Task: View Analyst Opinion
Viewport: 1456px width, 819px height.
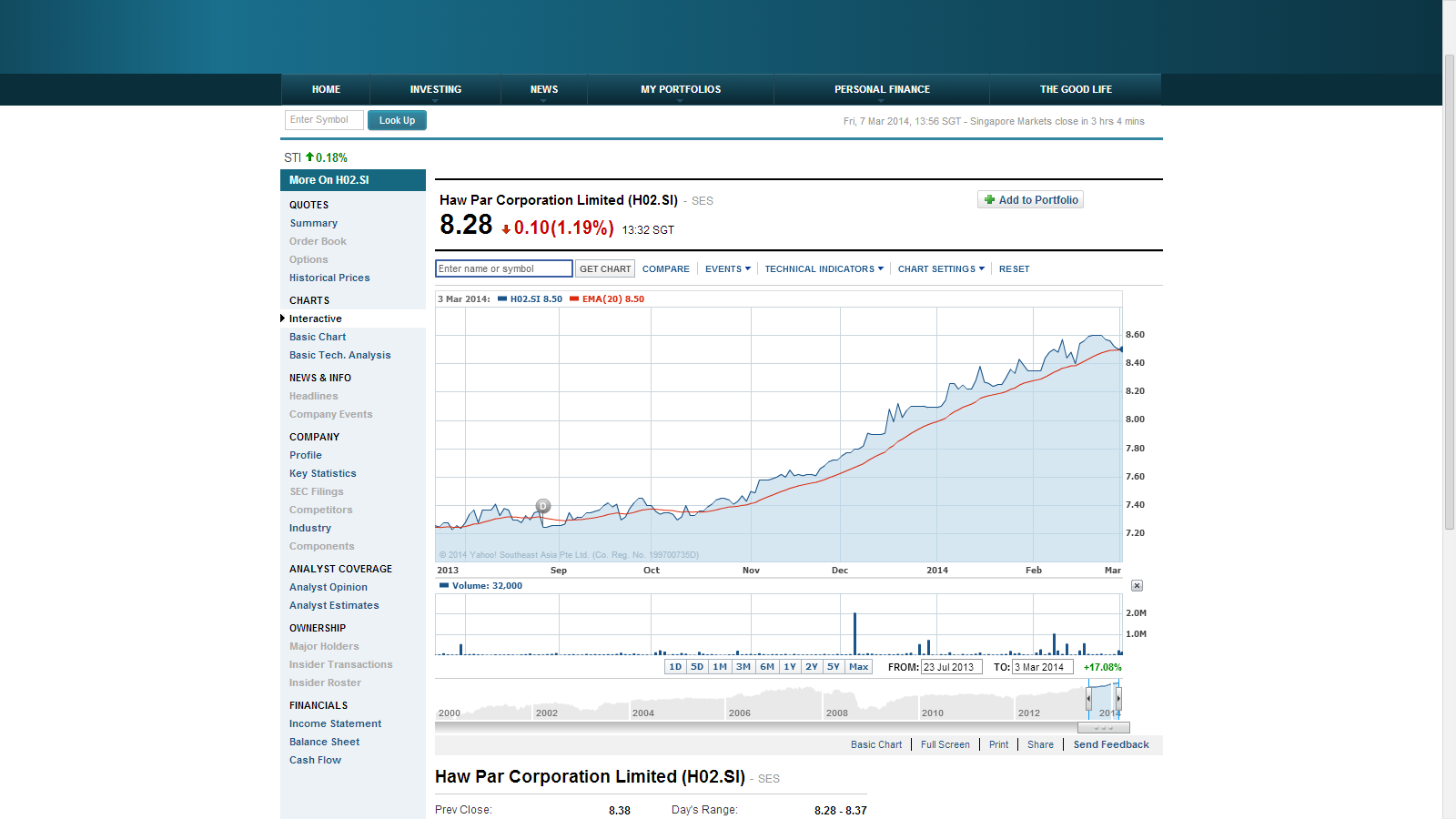Action: tap(329, 587)
